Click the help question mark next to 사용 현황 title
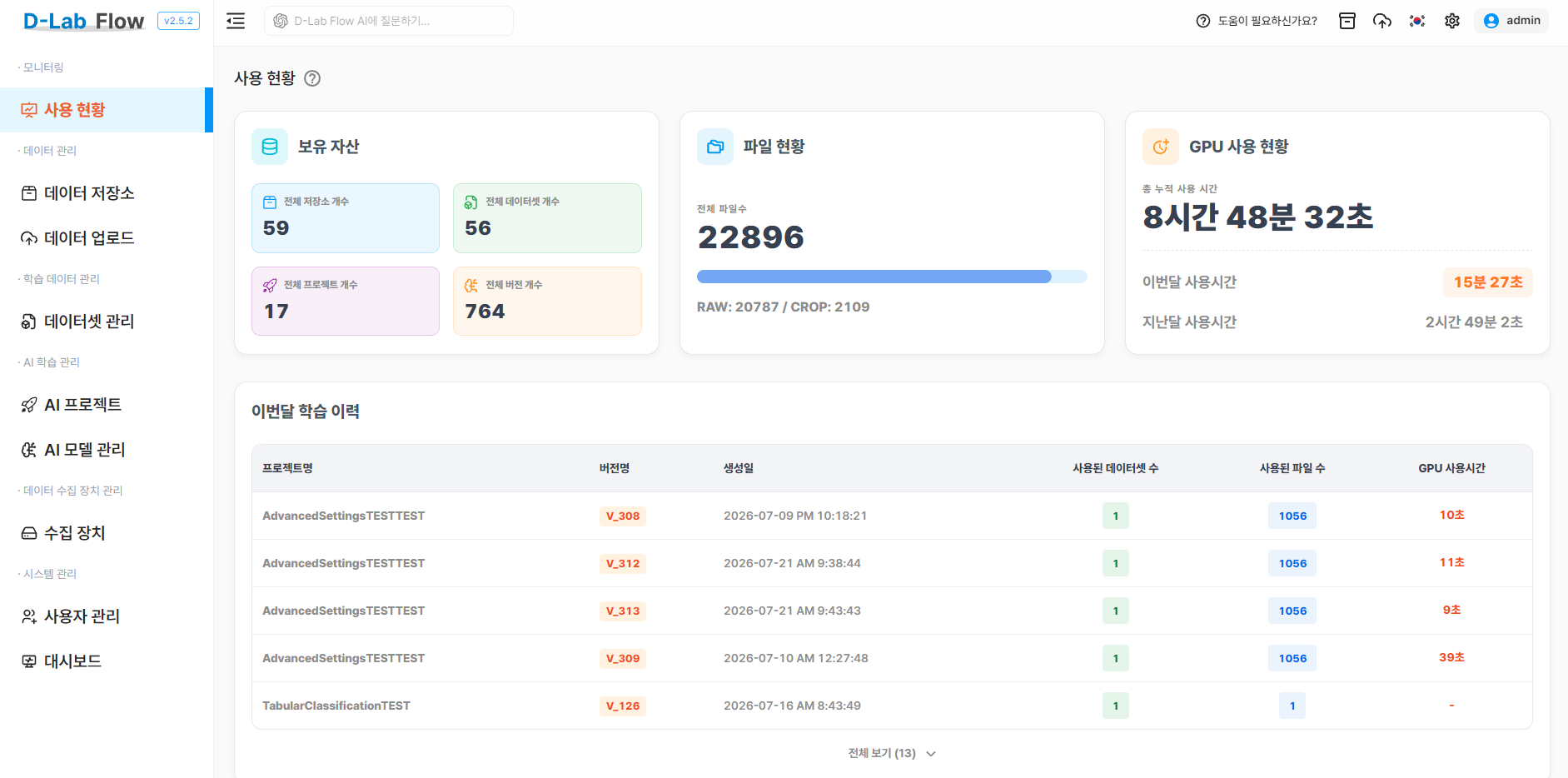Screen dimensions: 1568x778 312,78
